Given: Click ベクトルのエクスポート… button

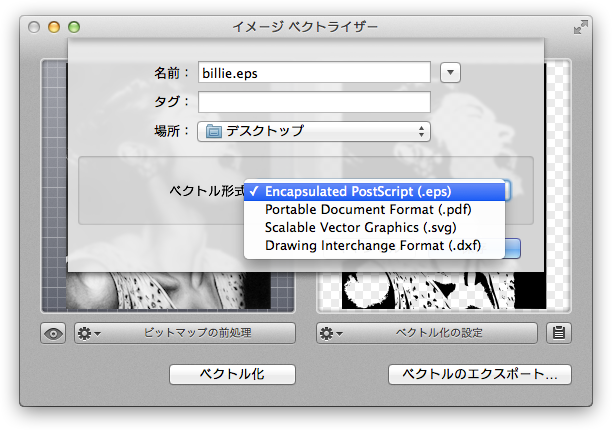Looking at the screenshot, I should 480,374.
